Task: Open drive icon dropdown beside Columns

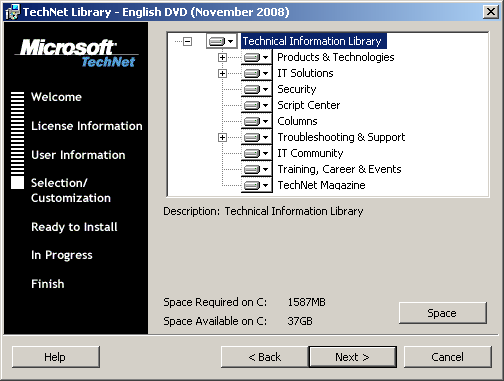Action: [257, 121]
